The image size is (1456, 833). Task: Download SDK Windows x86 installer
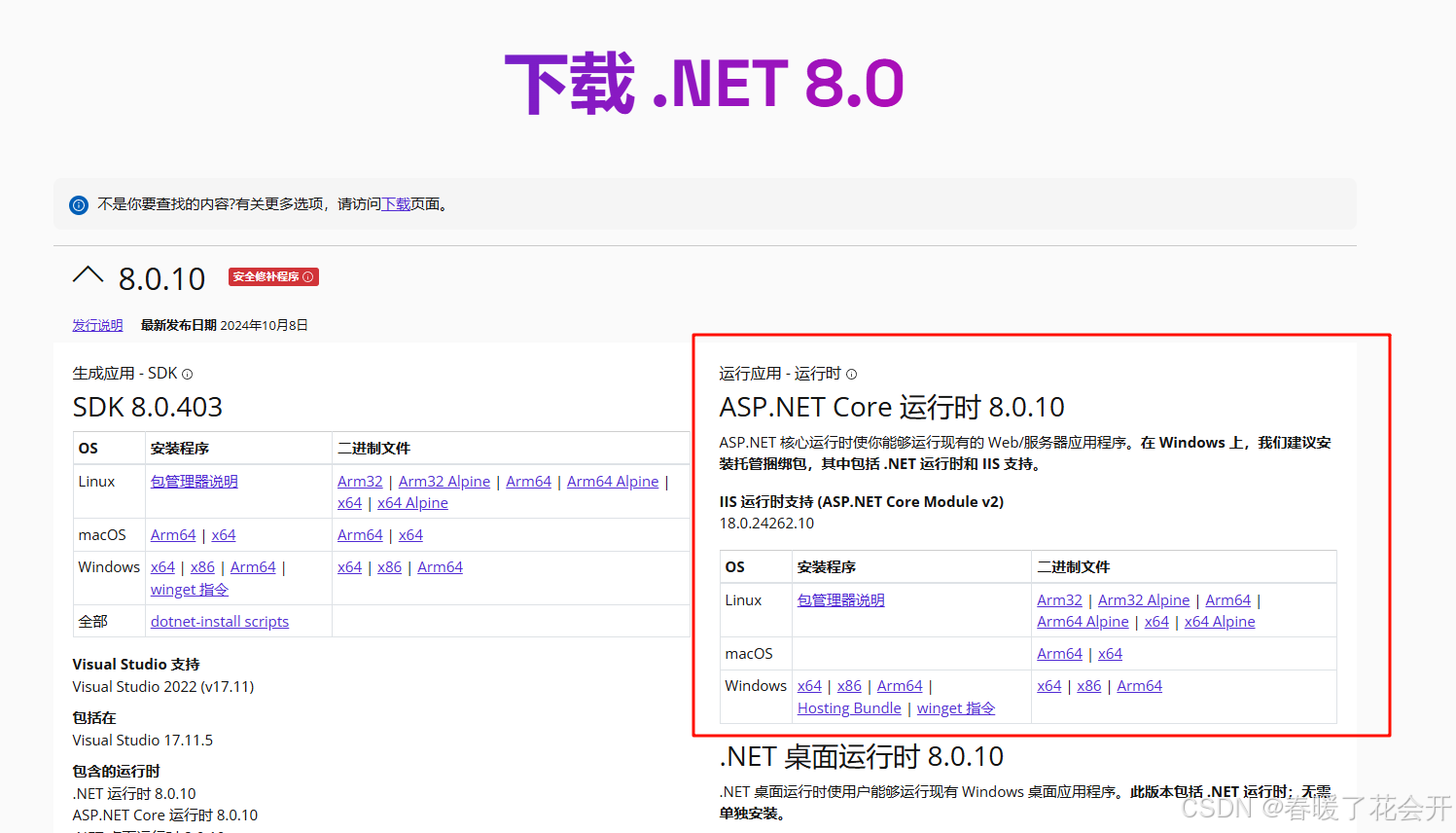pos(202,567)
